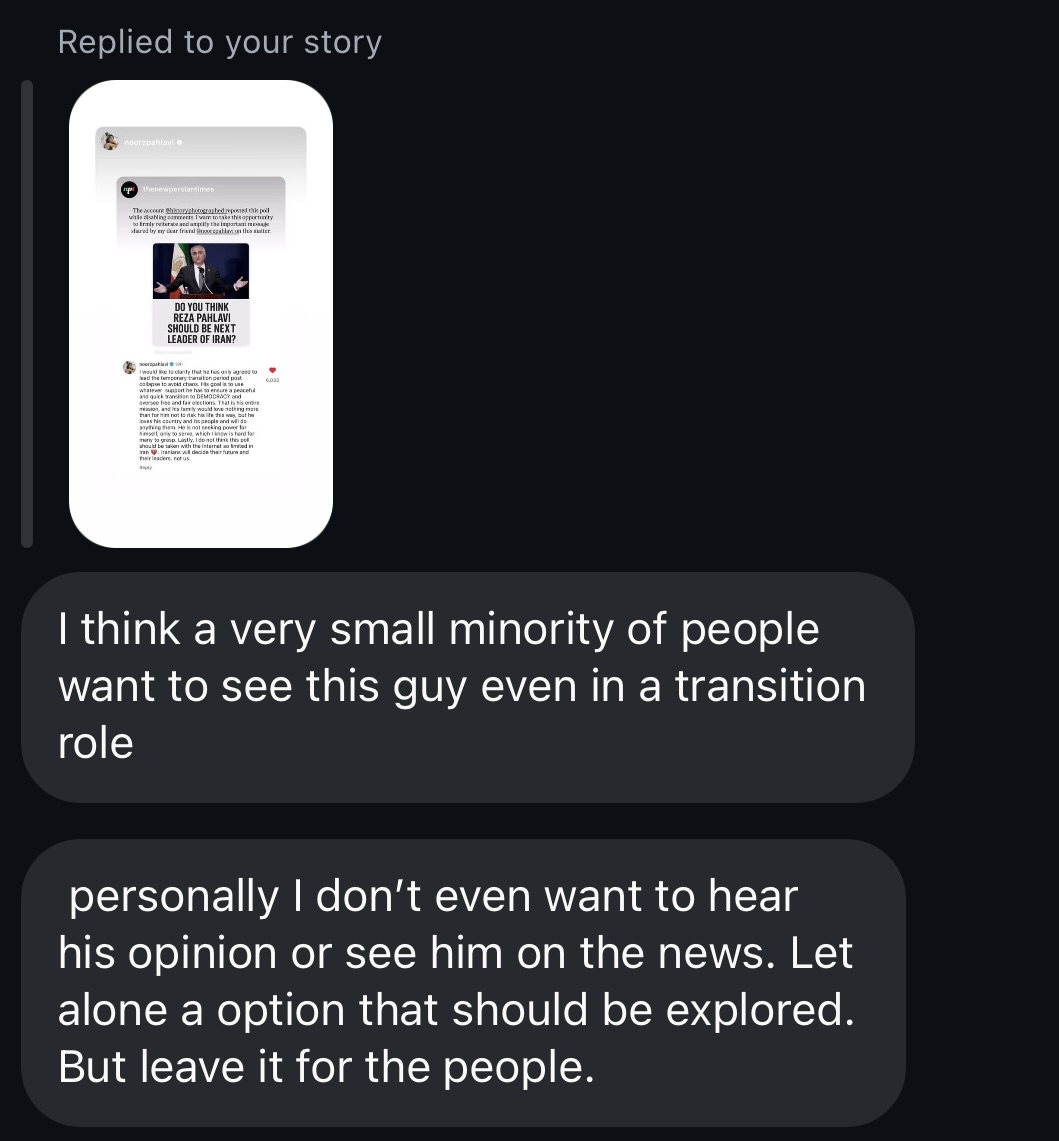
Task: Click the noorzpahlavi username at story top
Action: (149, 143)
